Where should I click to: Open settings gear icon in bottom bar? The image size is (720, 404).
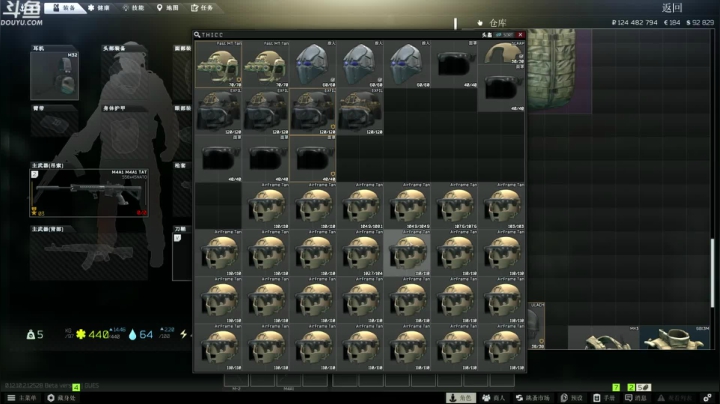[708, 398]
